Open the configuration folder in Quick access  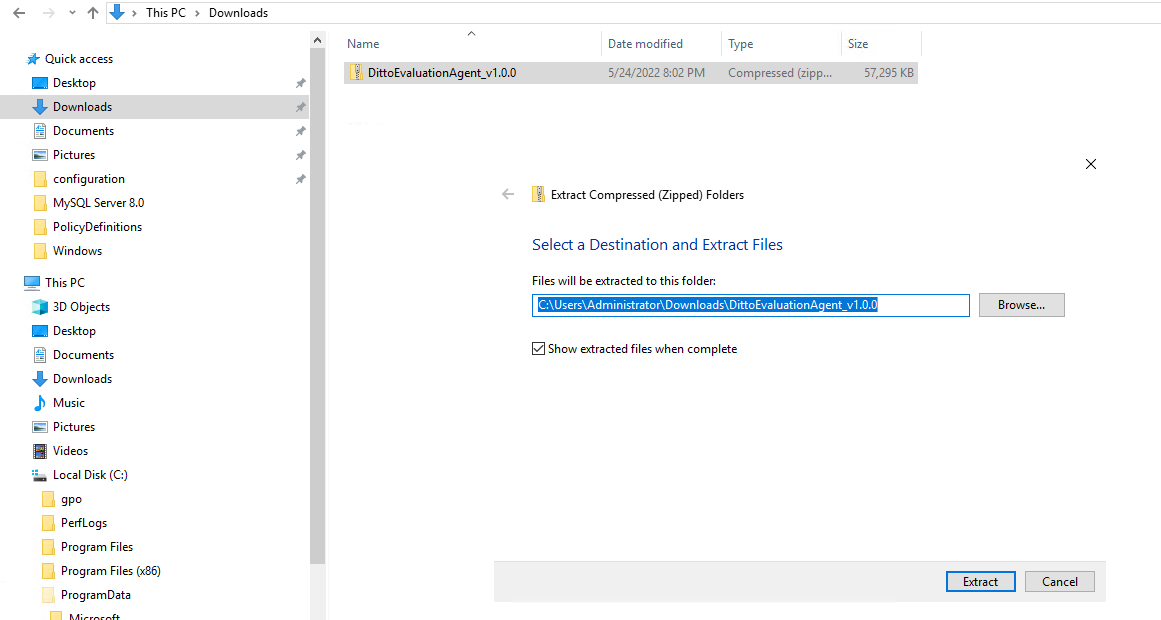coord(89,179)
